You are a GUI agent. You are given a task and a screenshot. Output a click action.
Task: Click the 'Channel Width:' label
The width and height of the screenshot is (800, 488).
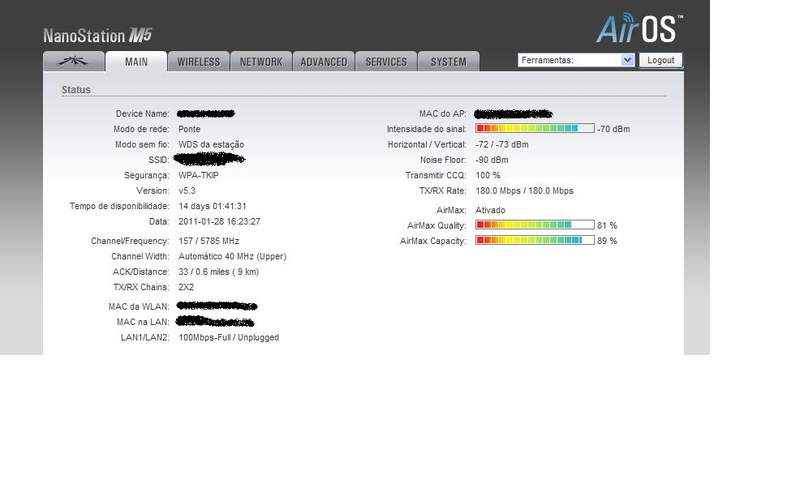(140, 256)
